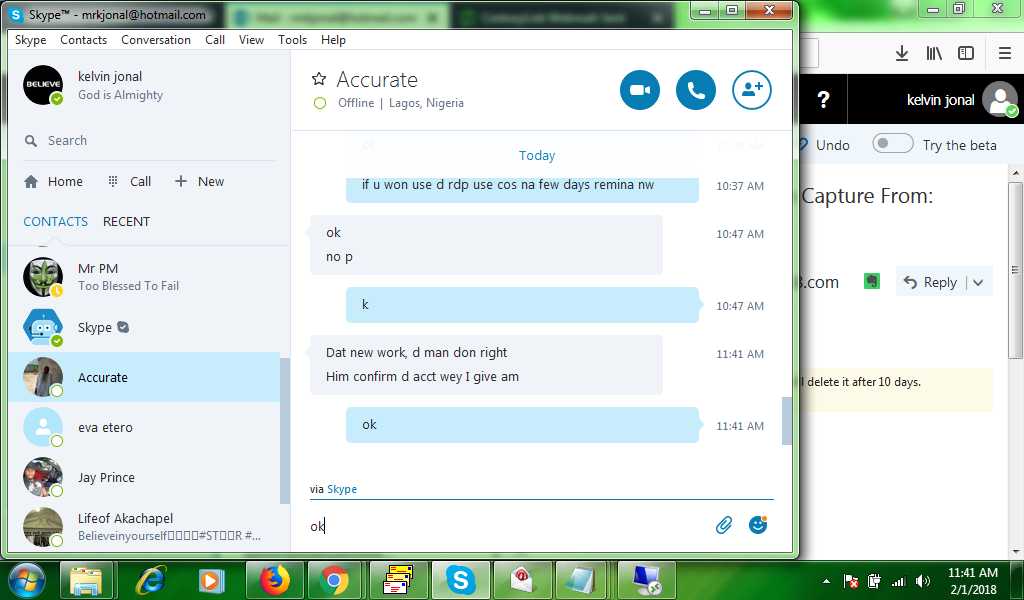This screenshot has width=1024, height=600.
Task: Open the emoticon picker
Action: (x=758, y=524)
